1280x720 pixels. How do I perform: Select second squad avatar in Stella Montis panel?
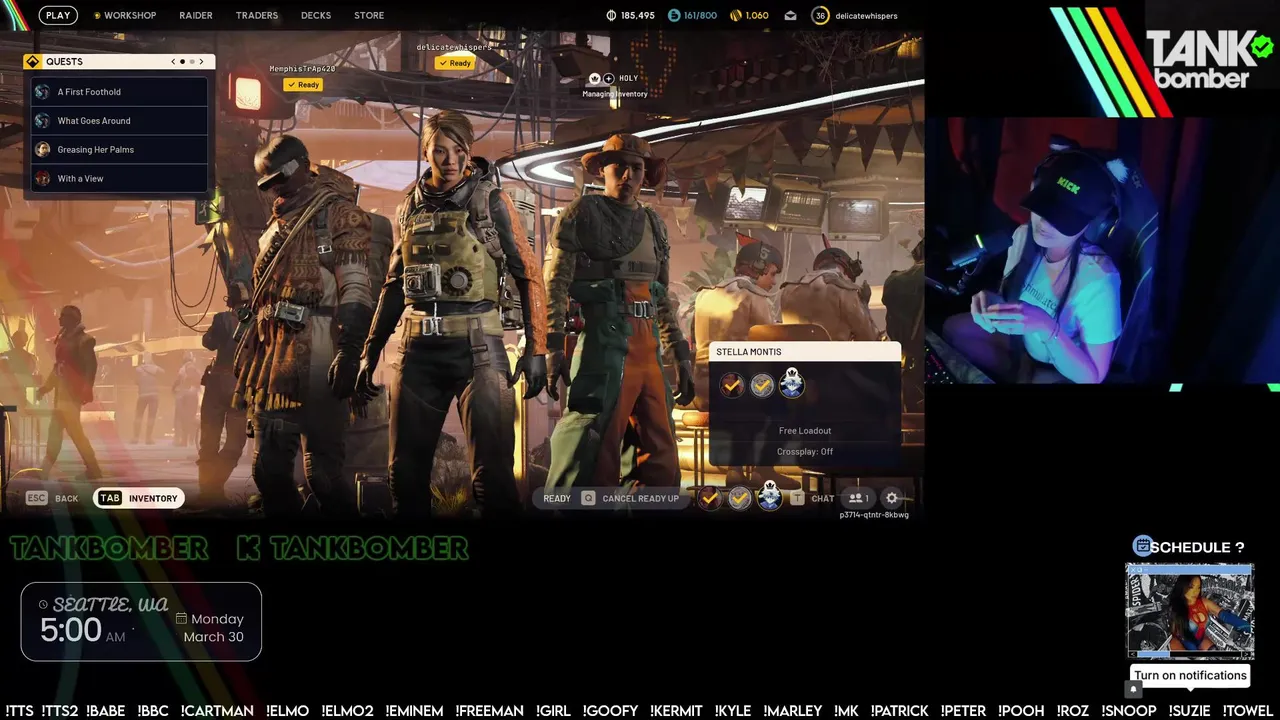[762, 385]
